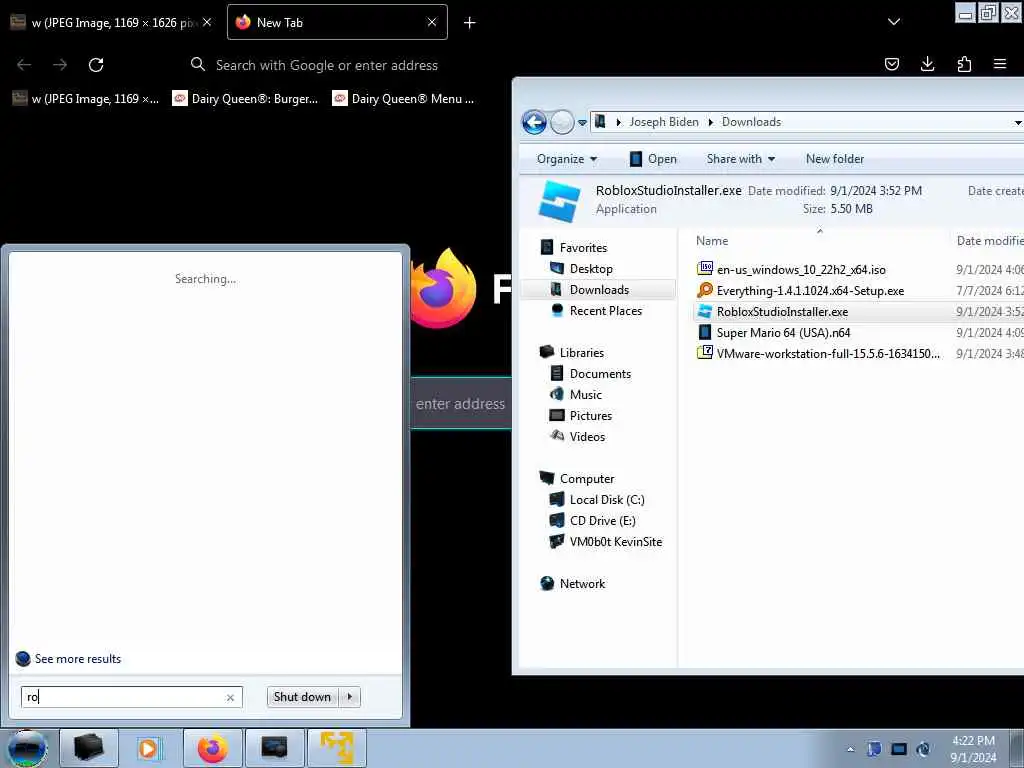1024x768 pixels.
Task: Open Local Disk (C:)
Action: point(607,500)
